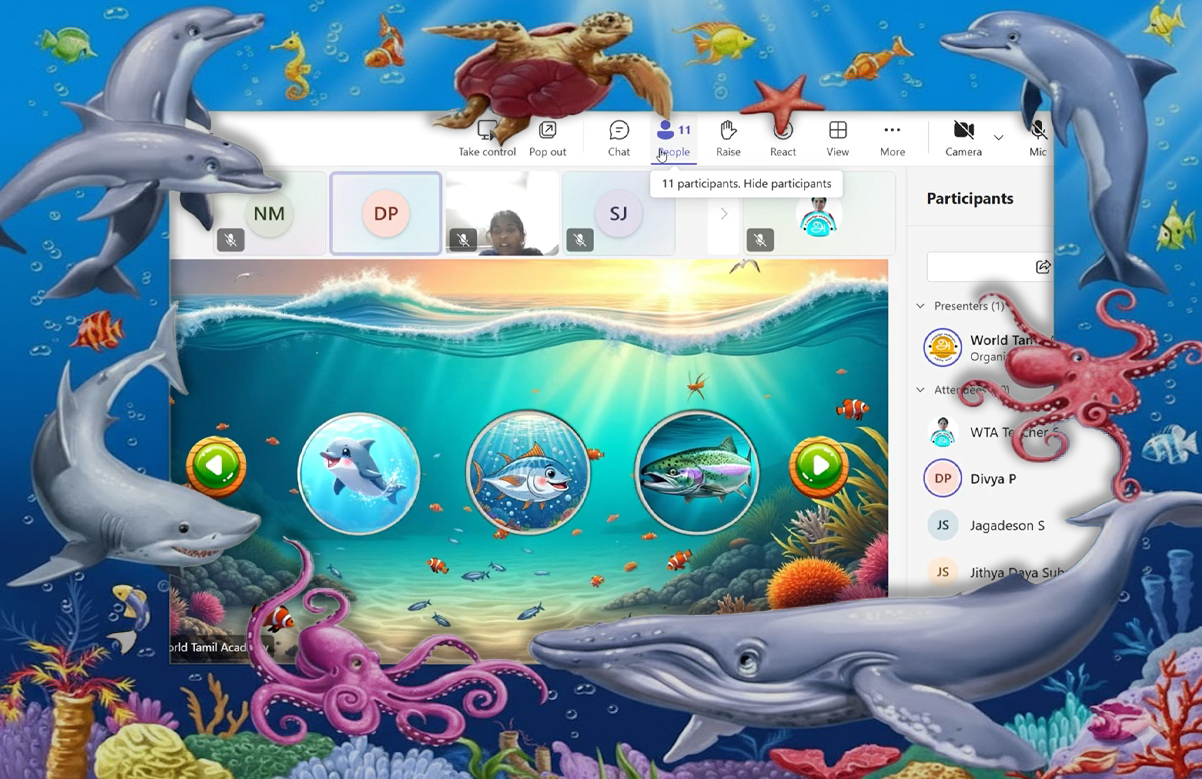The image size is (1202, 779).
Task: Show next participant video tiles
Action: click(724, 214)
